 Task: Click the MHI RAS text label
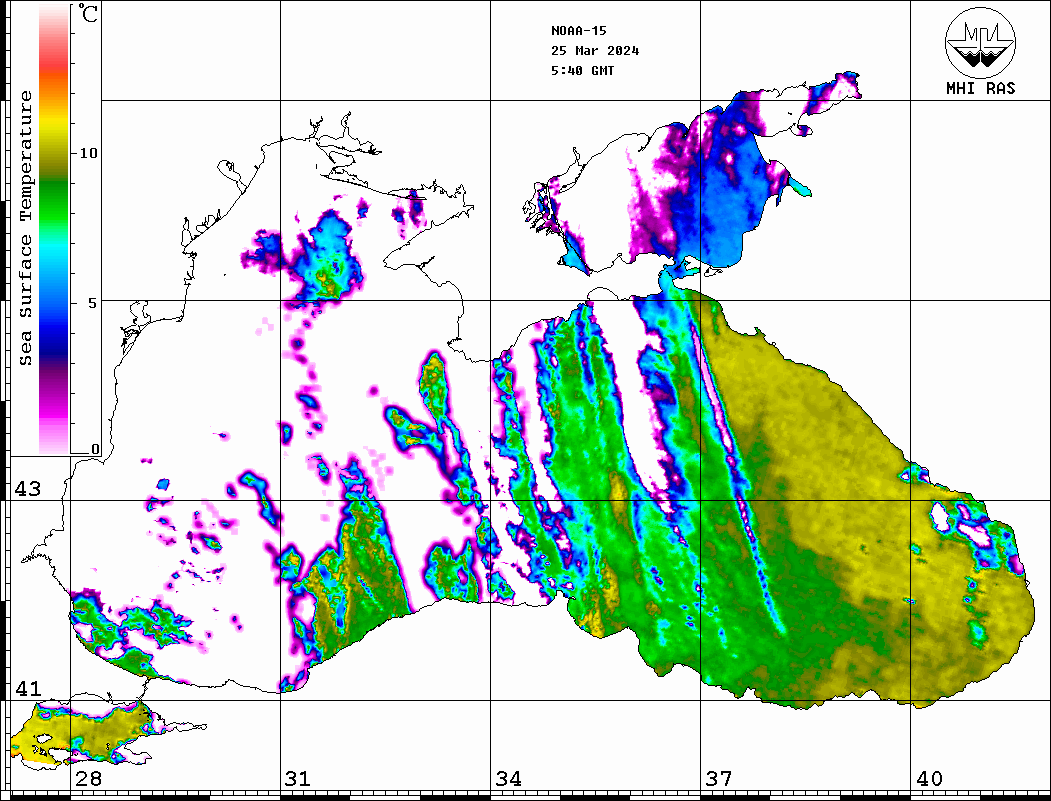point(980,89)
